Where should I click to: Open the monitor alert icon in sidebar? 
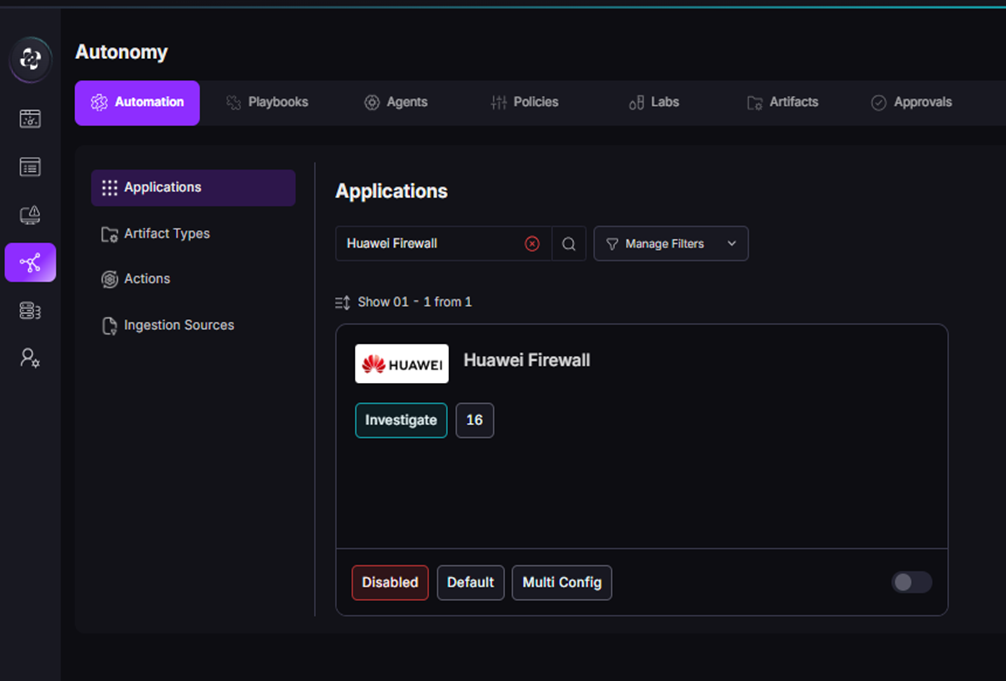tap(30, 215)
